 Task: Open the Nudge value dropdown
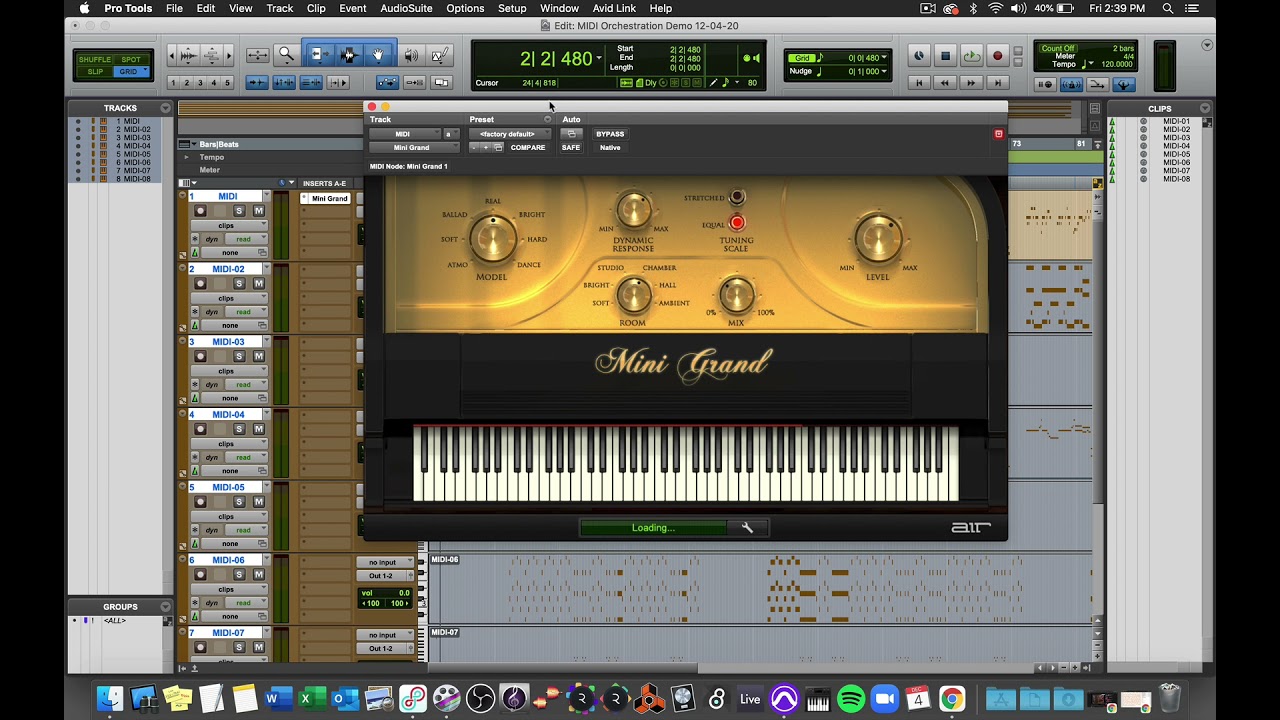[x=884, y=71]
